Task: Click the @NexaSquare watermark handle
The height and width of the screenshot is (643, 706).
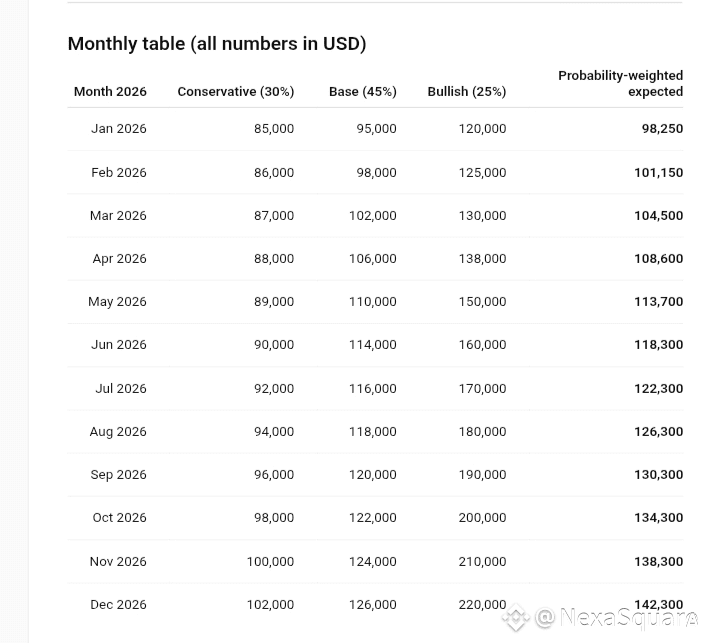Action: (x=616, y=618)
